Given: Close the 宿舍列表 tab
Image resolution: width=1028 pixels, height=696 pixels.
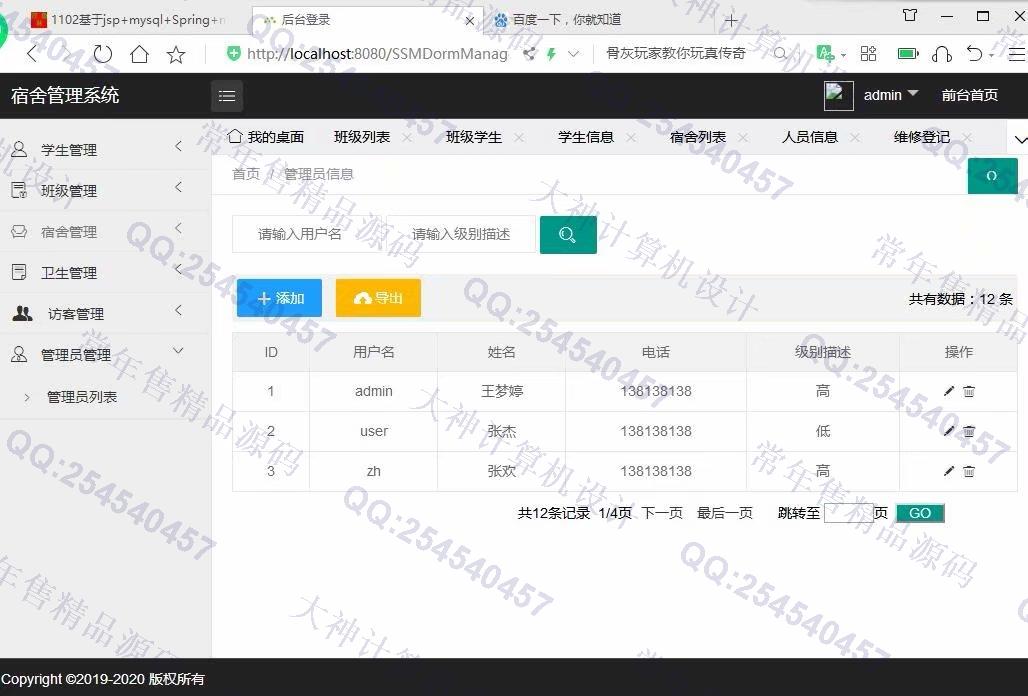Looking at the screenshot, I should click(743, 138).
